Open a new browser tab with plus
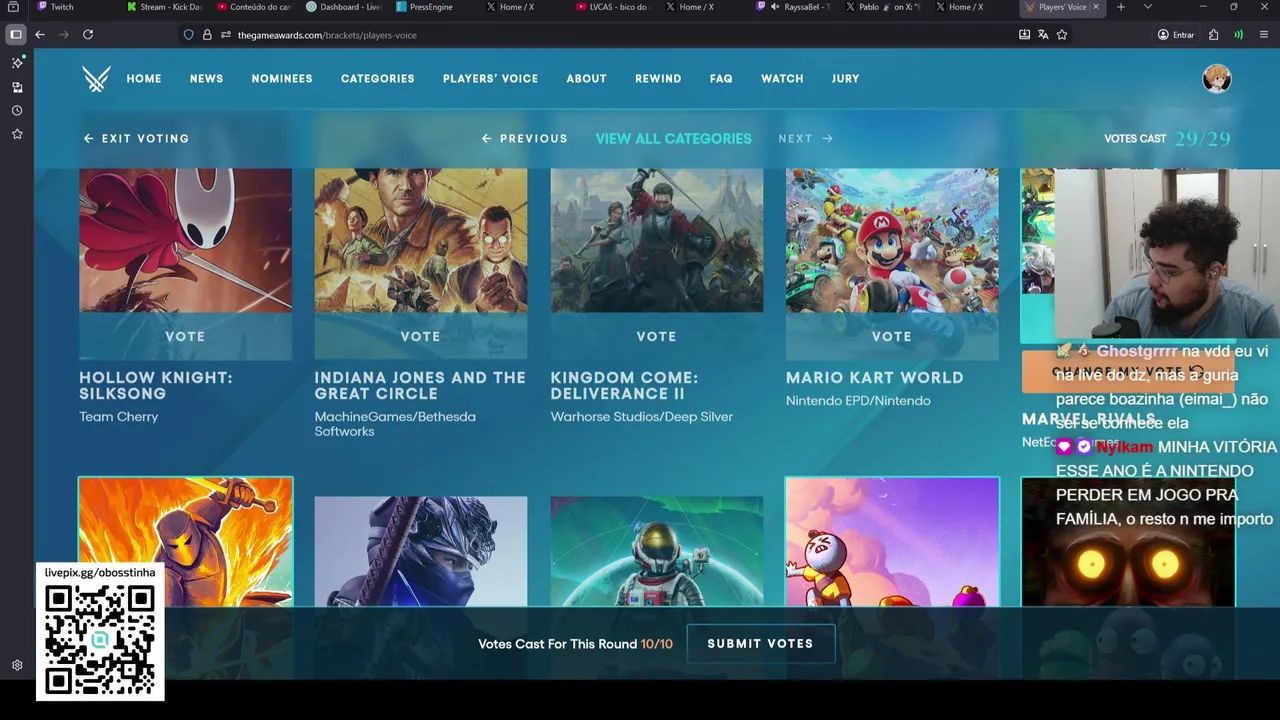The image size is (1280, 720). click(1120, 7)
